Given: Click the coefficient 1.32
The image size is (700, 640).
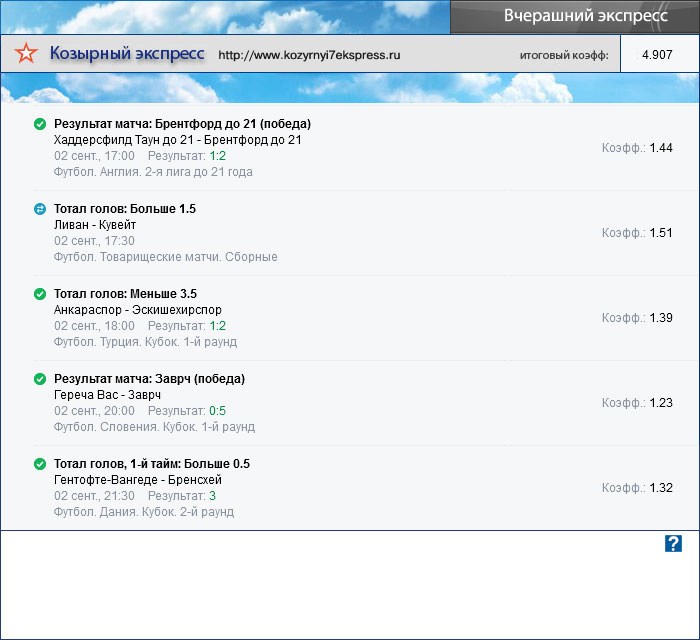Looking at the screenshot, I should click(x=661, y=488).
